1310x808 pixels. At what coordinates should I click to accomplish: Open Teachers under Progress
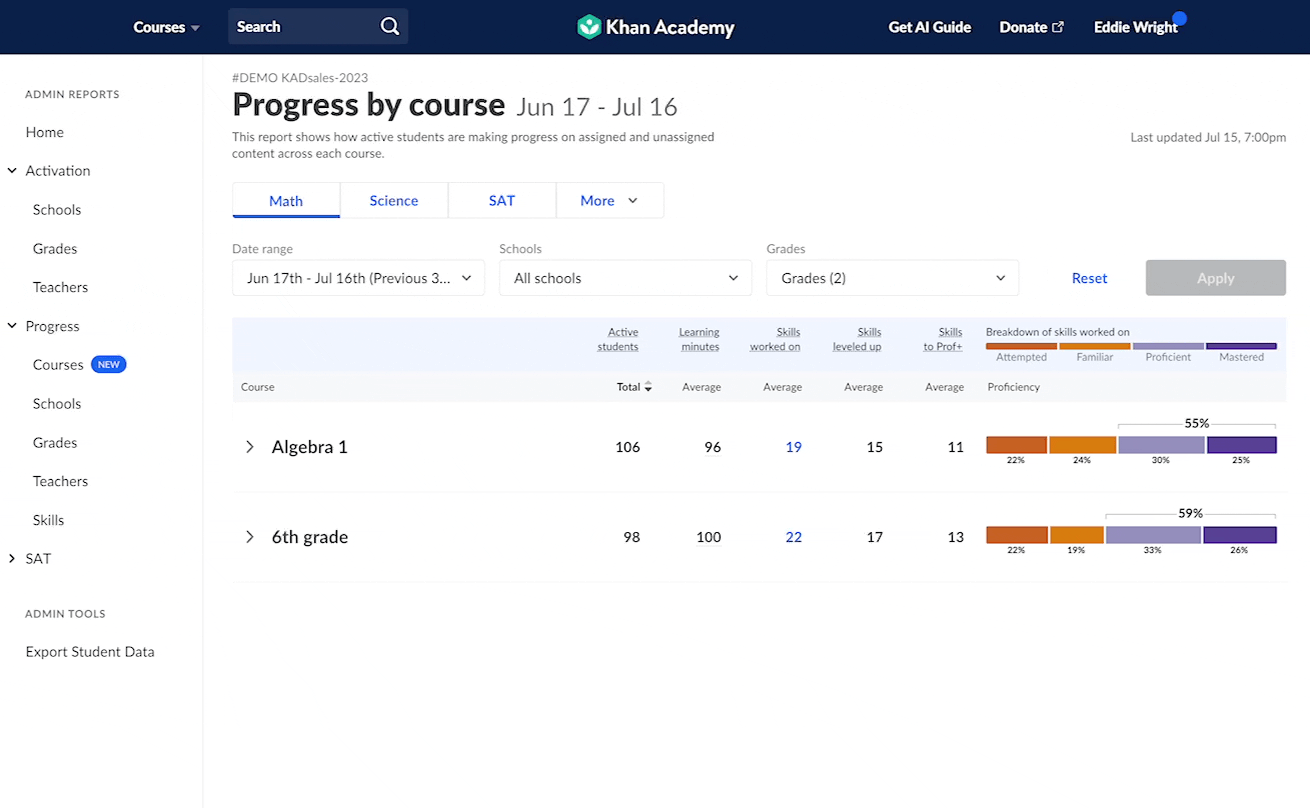[60, 481]
